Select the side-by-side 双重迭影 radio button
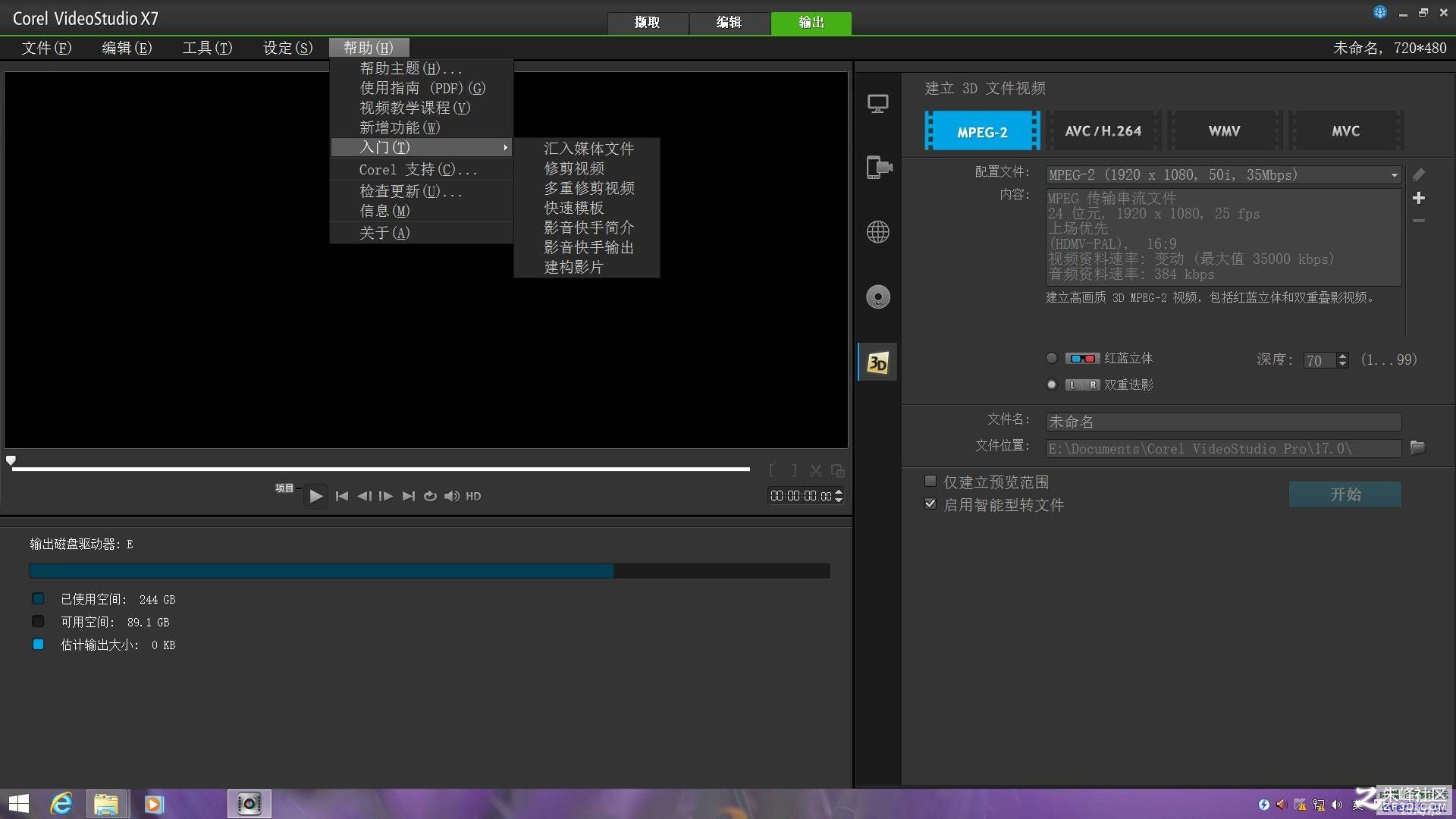1456x819 pixels. click(x=1051, y=385)
